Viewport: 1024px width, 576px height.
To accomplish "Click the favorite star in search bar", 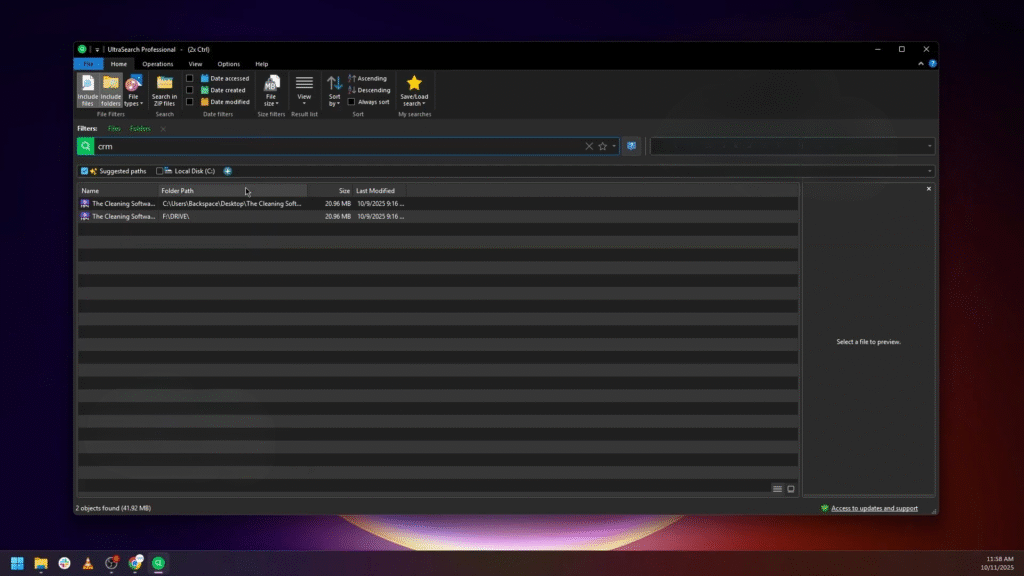I will point(602,146).
